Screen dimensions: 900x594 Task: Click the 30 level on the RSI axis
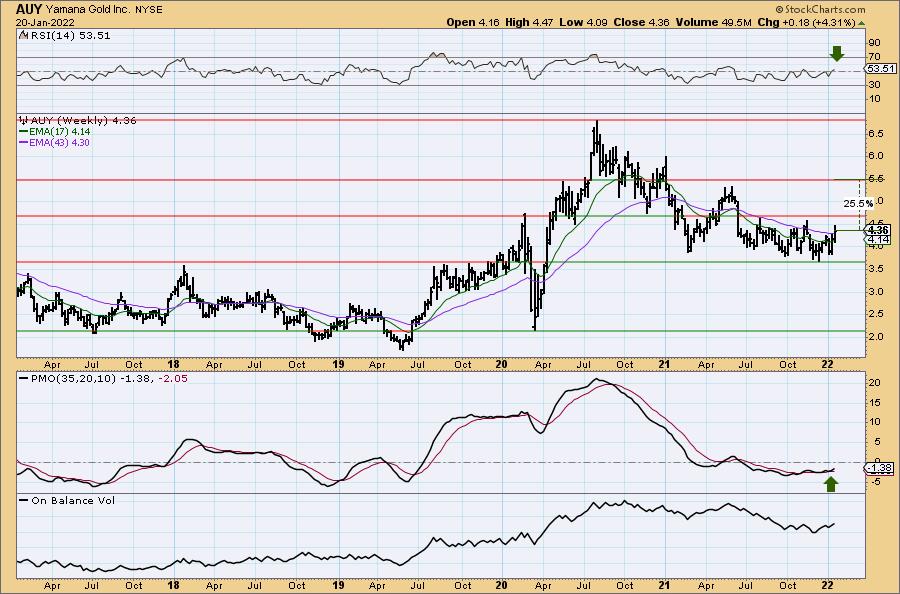pyautogui.click(x=874, y=84)
